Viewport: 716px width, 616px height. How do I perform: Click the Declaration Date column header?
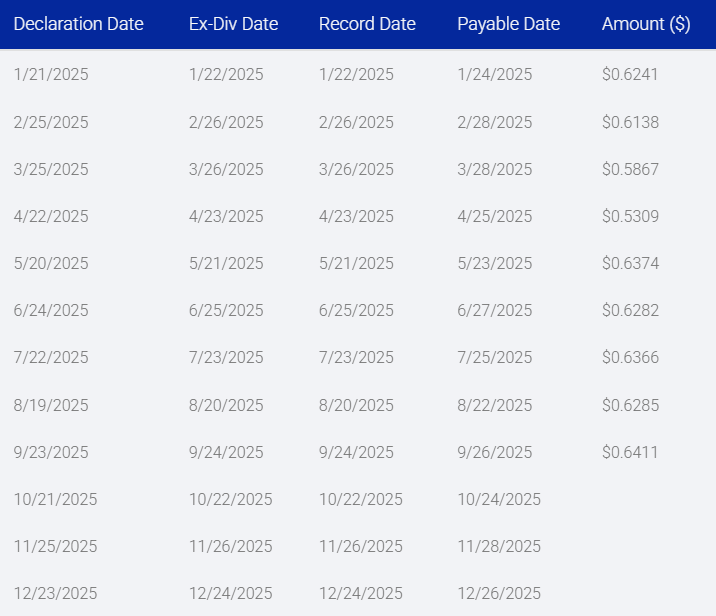pos(79,24)
